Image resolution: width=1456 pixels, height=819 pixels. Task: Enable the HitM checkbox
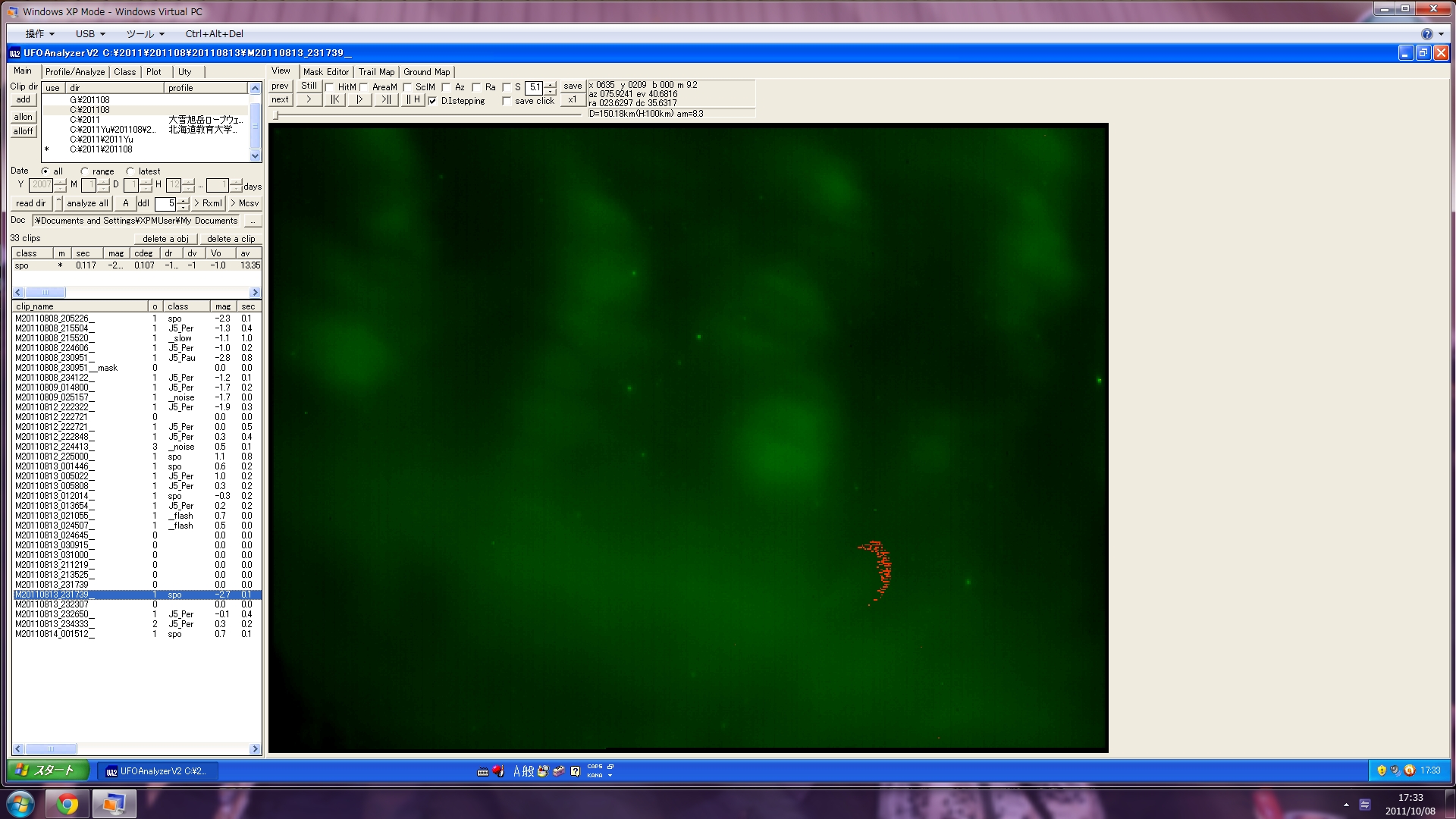pyautogui.click(x=330, y=87)
